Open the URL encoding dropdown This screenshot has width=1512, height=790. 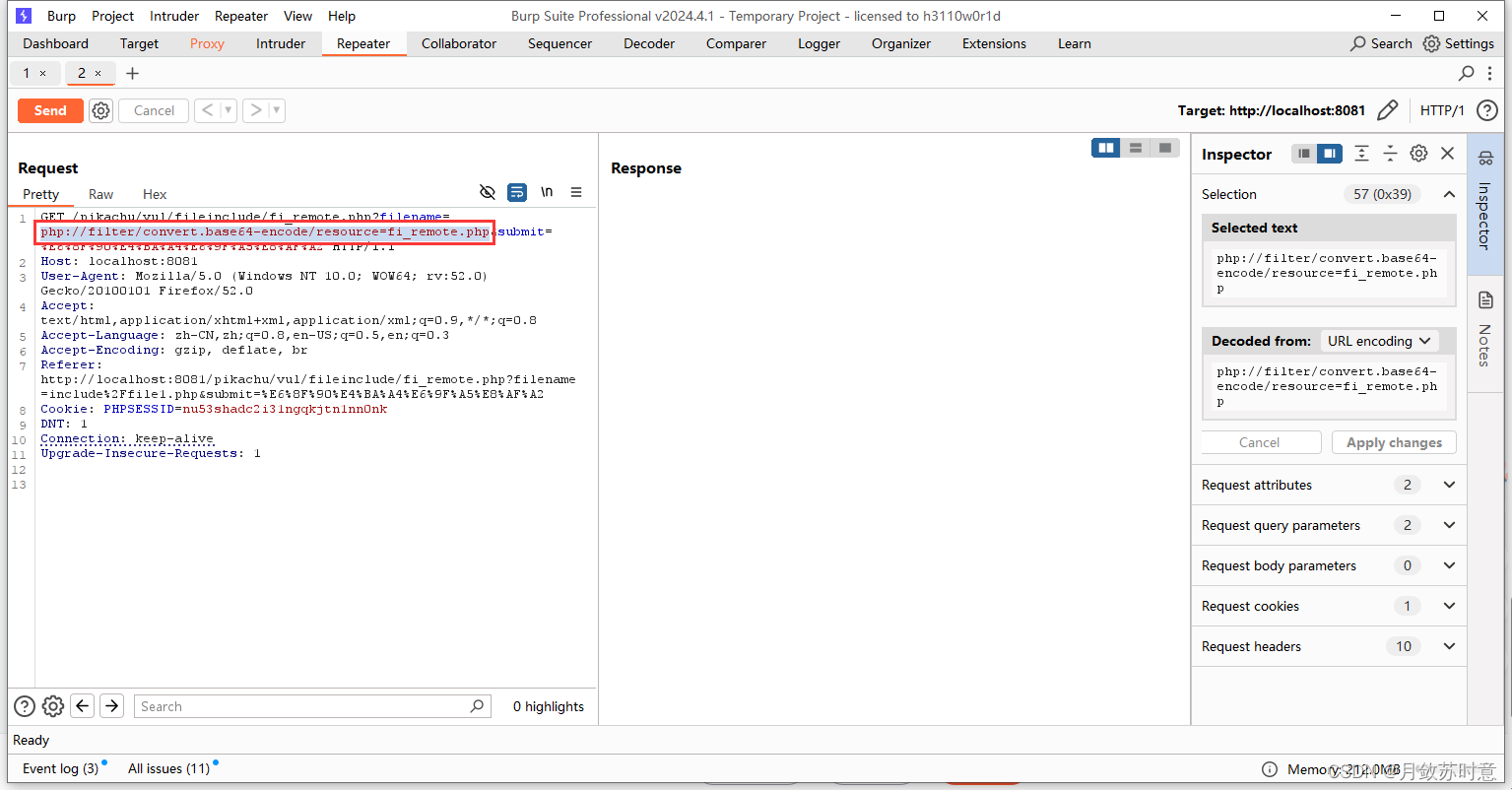pyautogui.click(x=1379, y=341)
